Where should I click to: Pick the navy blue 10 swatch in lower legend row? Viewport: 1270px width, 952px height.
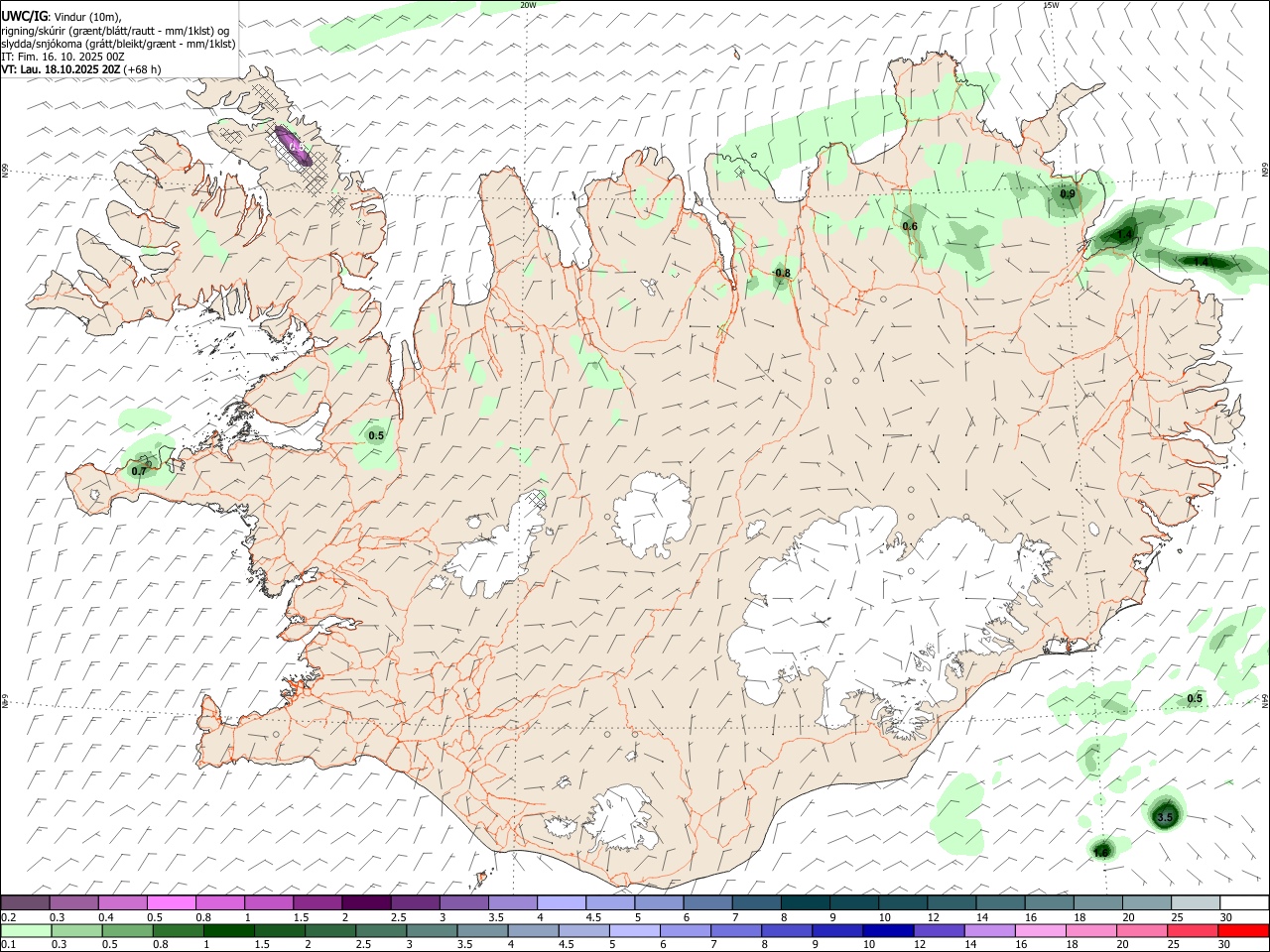click(887, 930)
